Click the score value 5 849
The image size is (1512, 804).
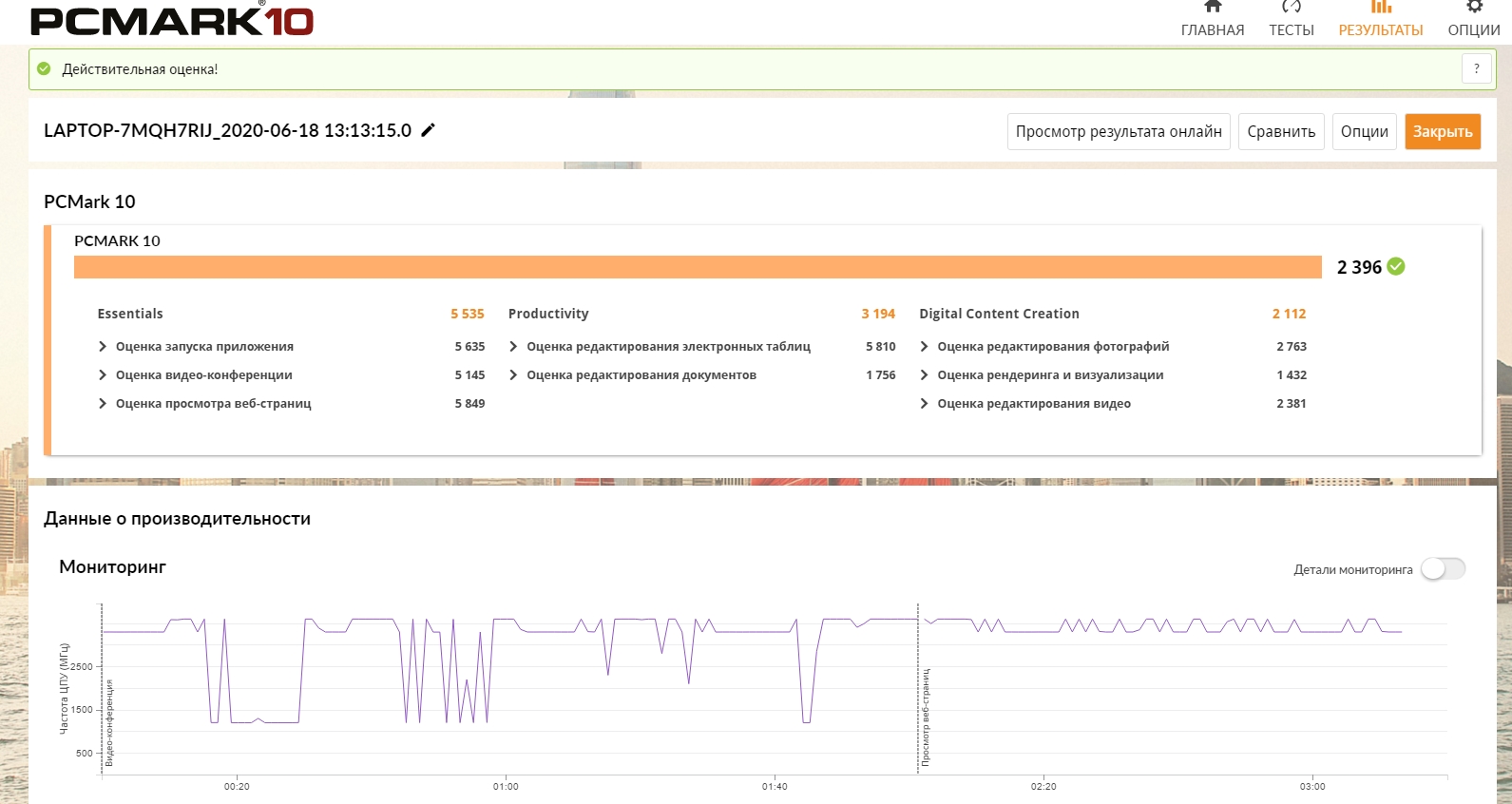(469, 404)
